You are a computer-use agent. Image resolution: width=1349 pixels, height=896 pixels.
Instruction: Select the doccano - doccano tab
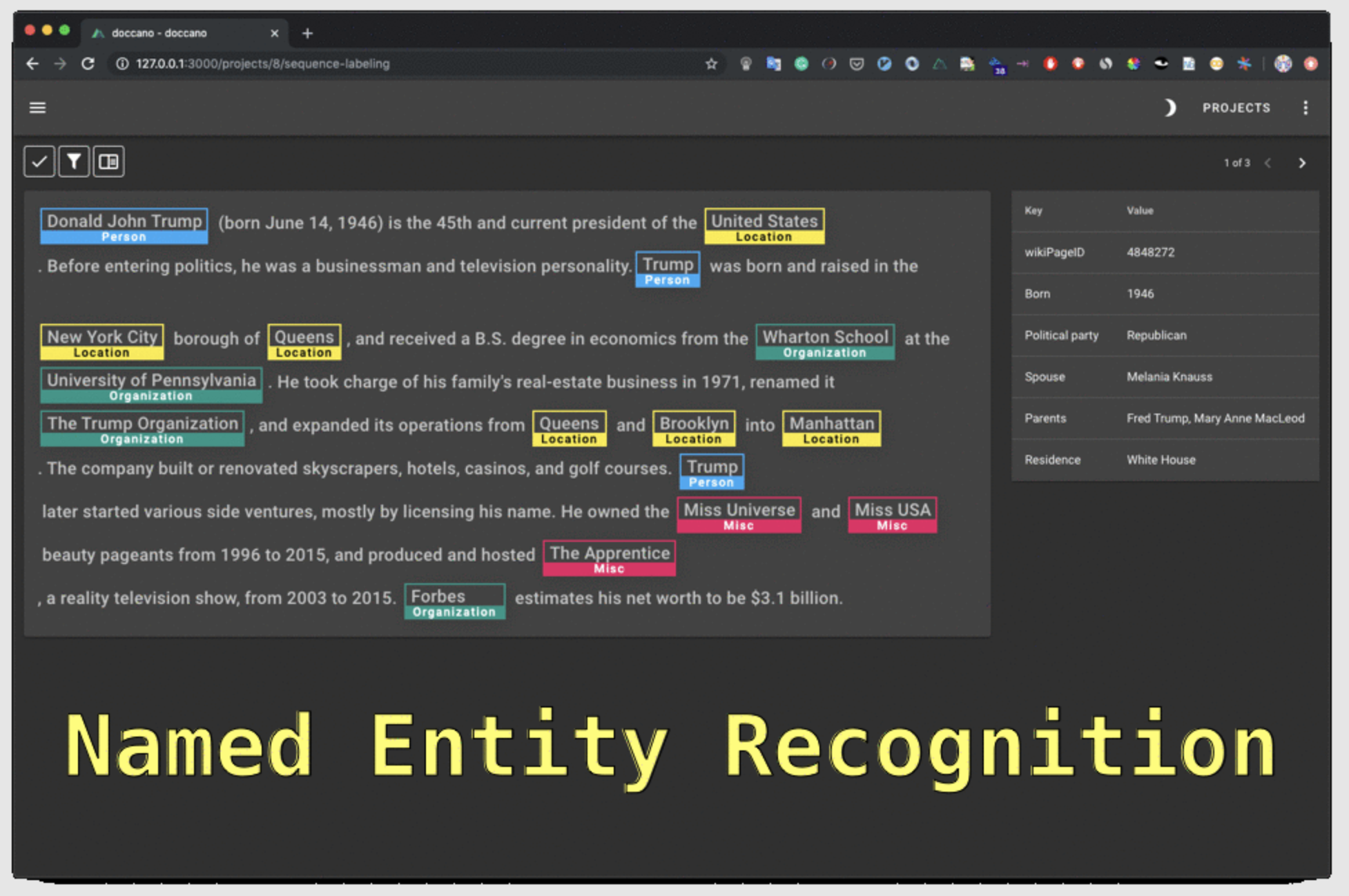(159, 32)
